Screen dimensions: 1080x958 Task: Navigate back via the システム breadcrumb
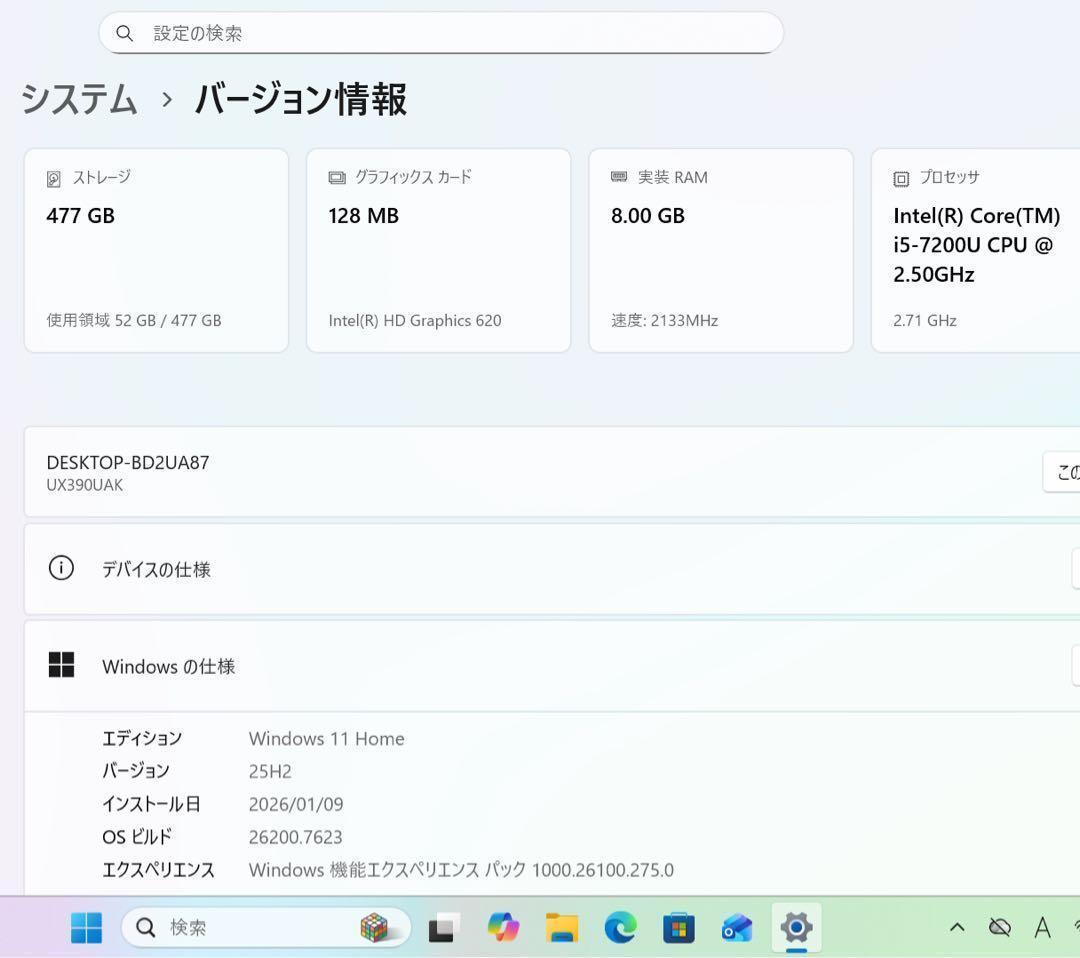pyautogui.click(x=78, y=100)
